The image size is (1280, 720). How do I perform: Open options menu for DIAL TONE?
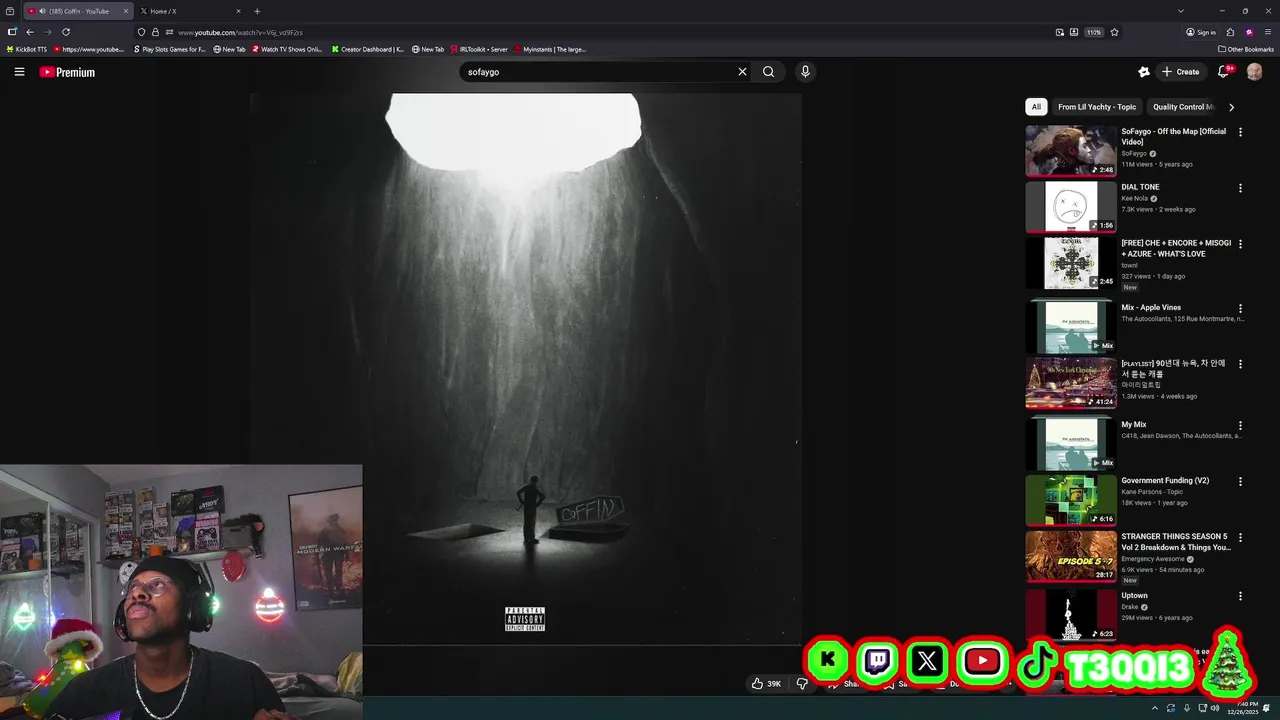coord(1240,188)
